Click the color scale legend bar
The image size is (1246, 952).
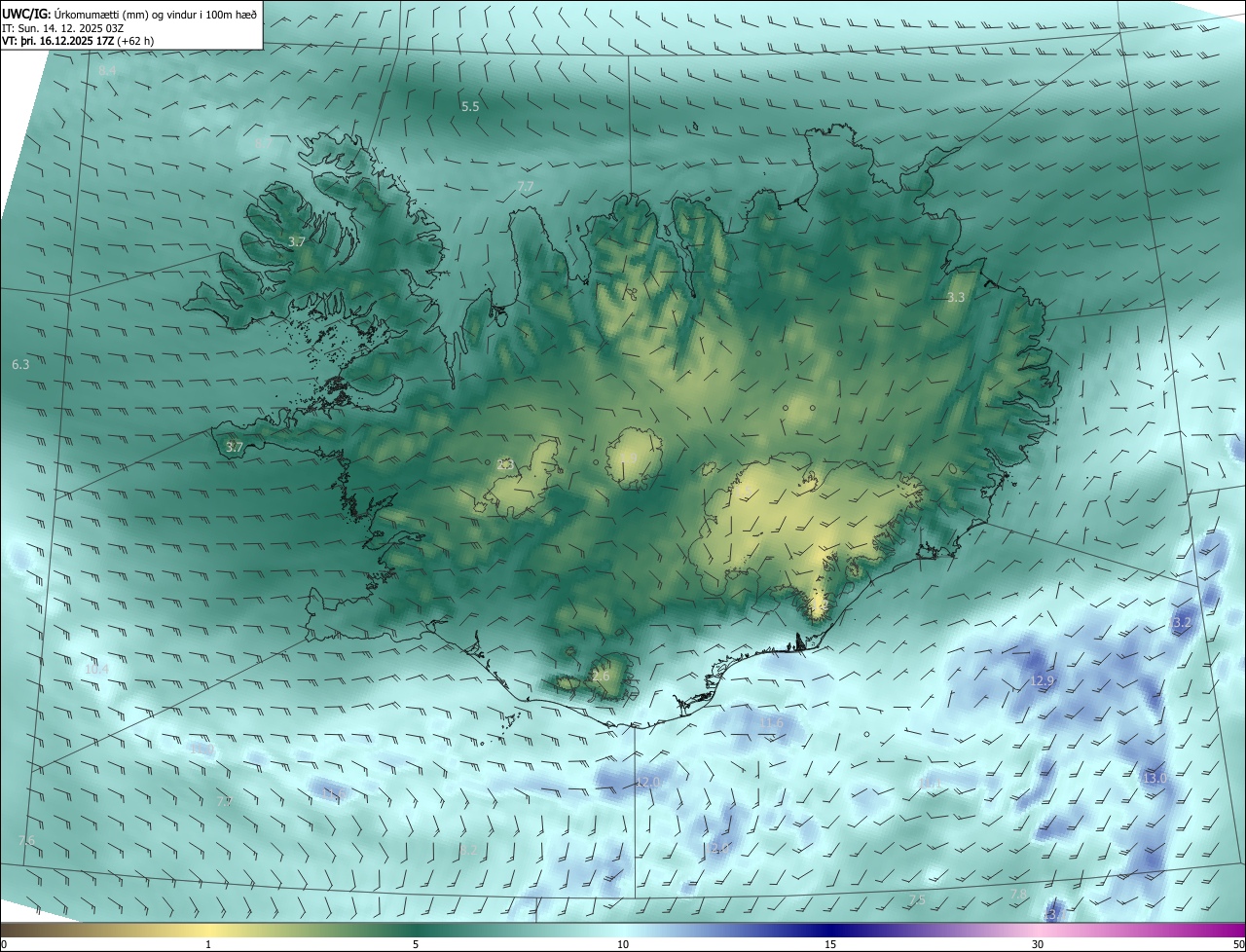pyautogui.click(x=623, y=930)
